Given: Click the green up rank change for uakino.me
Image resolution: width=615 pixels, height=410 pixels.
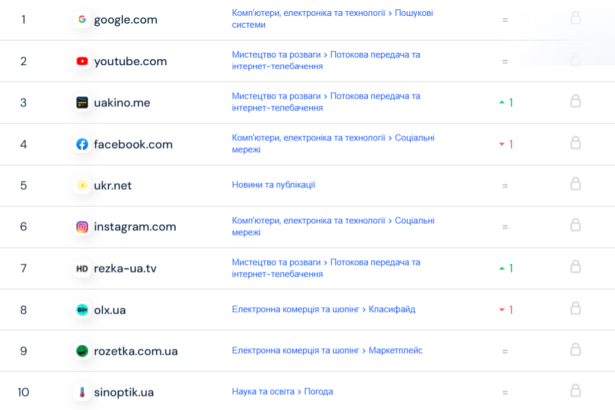Looking at the screenshot, I should pos(505,103).
